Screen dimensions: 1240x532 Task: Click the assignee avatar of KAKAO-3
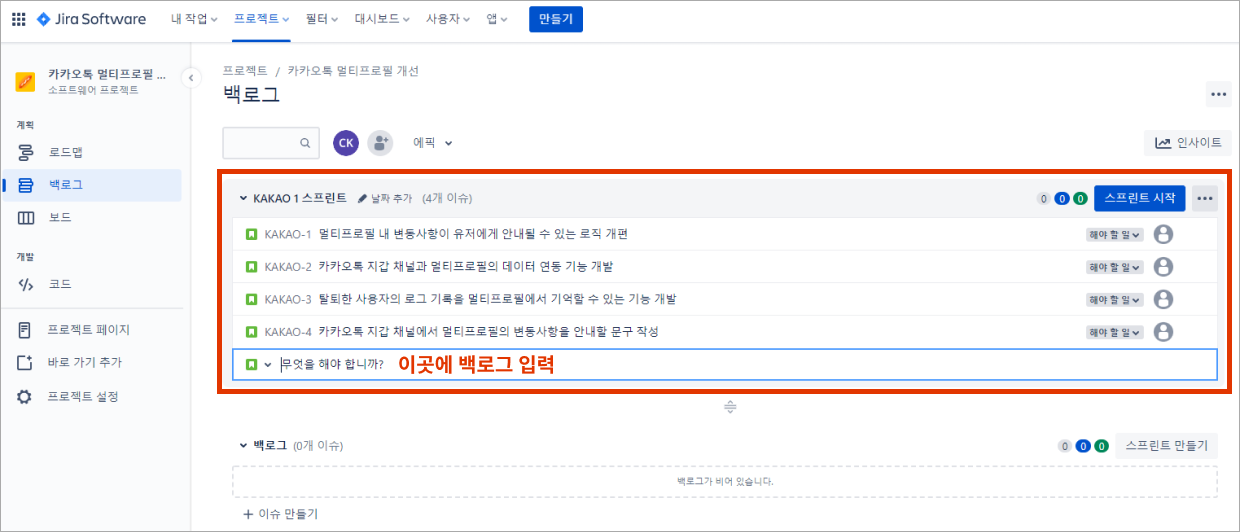click(x=1163, y=299)
